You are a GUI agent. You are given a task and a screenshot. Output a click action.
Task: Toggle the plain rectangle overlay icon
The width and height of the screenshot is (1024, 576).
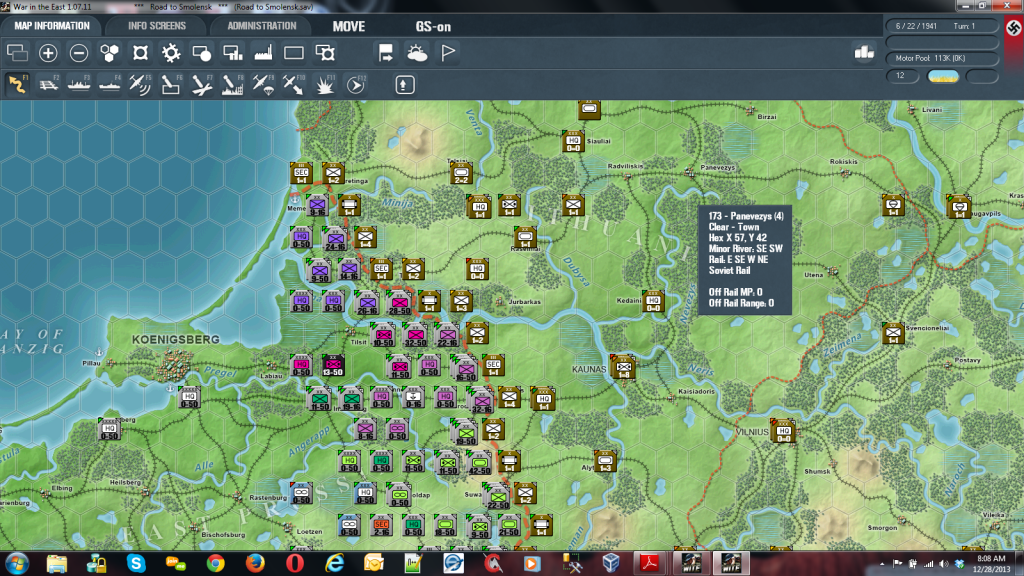coord(294,53)
